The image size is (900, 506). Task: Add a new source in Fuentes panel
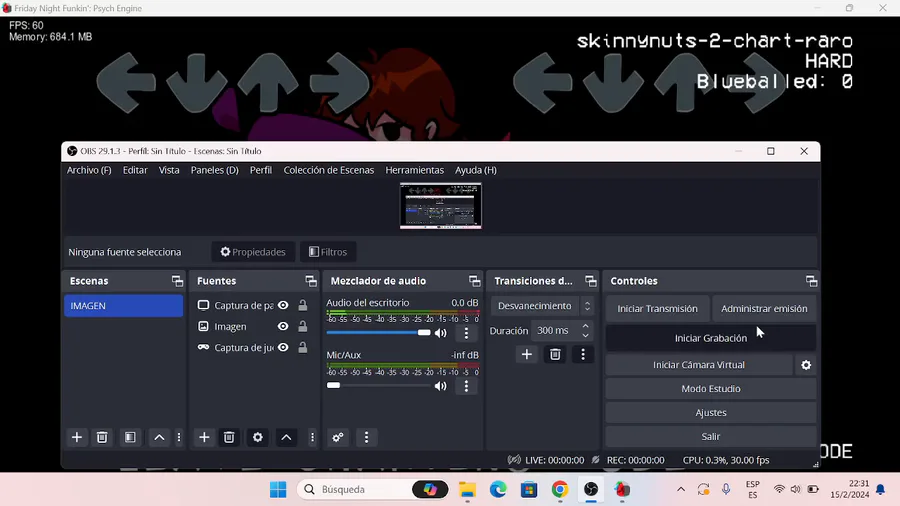coord(204,437)
